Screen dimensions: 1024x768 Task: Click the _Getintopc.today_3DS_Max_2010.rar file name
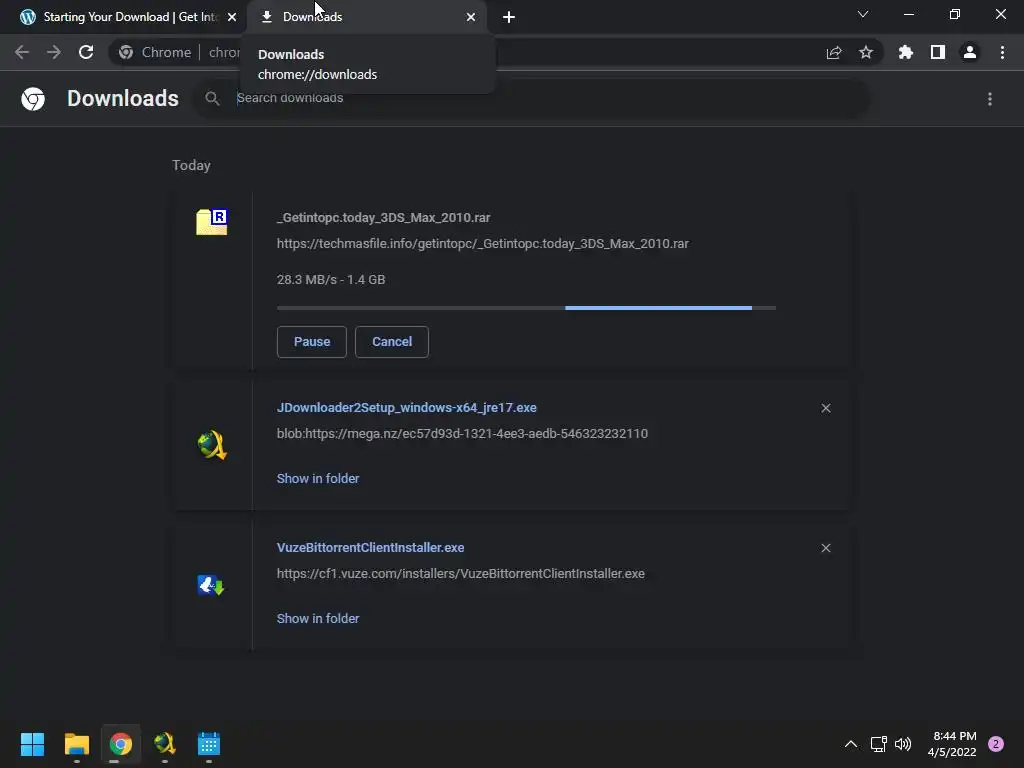pos(383,217)
